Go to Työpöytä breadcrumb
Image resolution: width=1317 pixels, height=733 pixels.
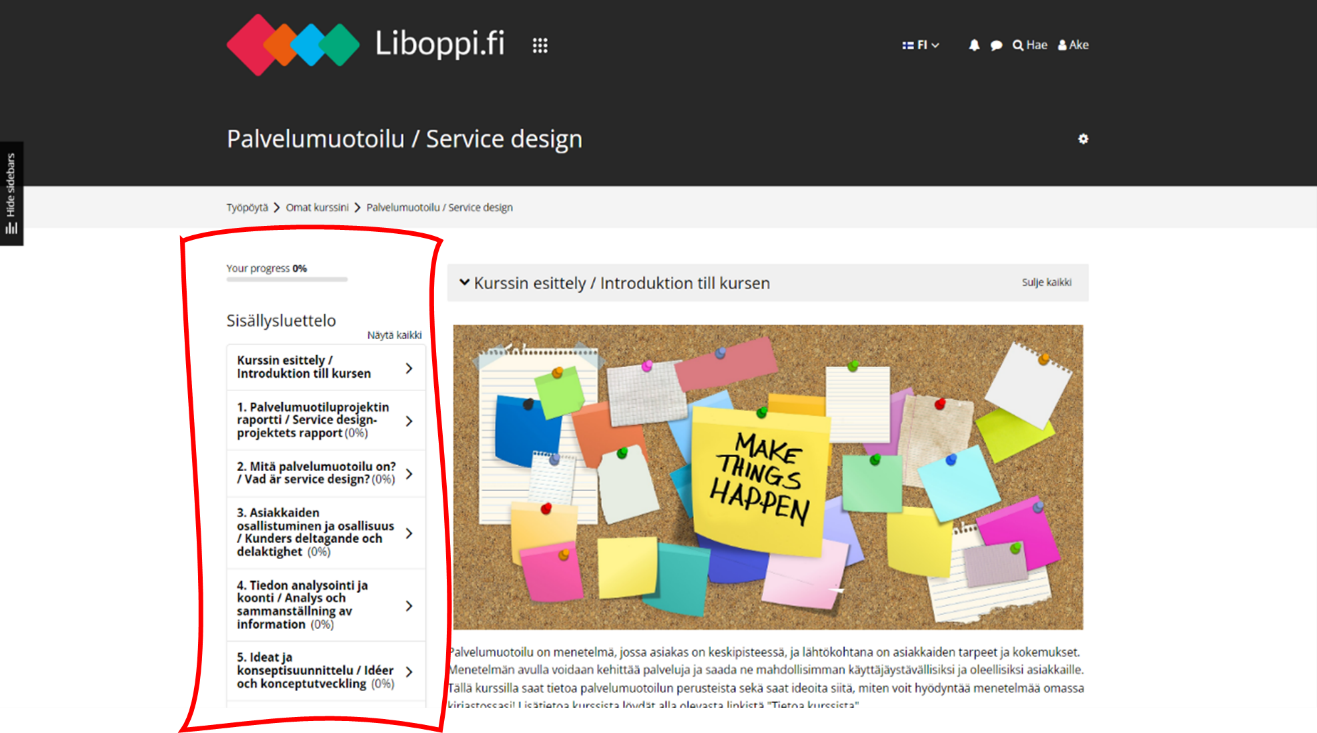[x=247, y=208]
